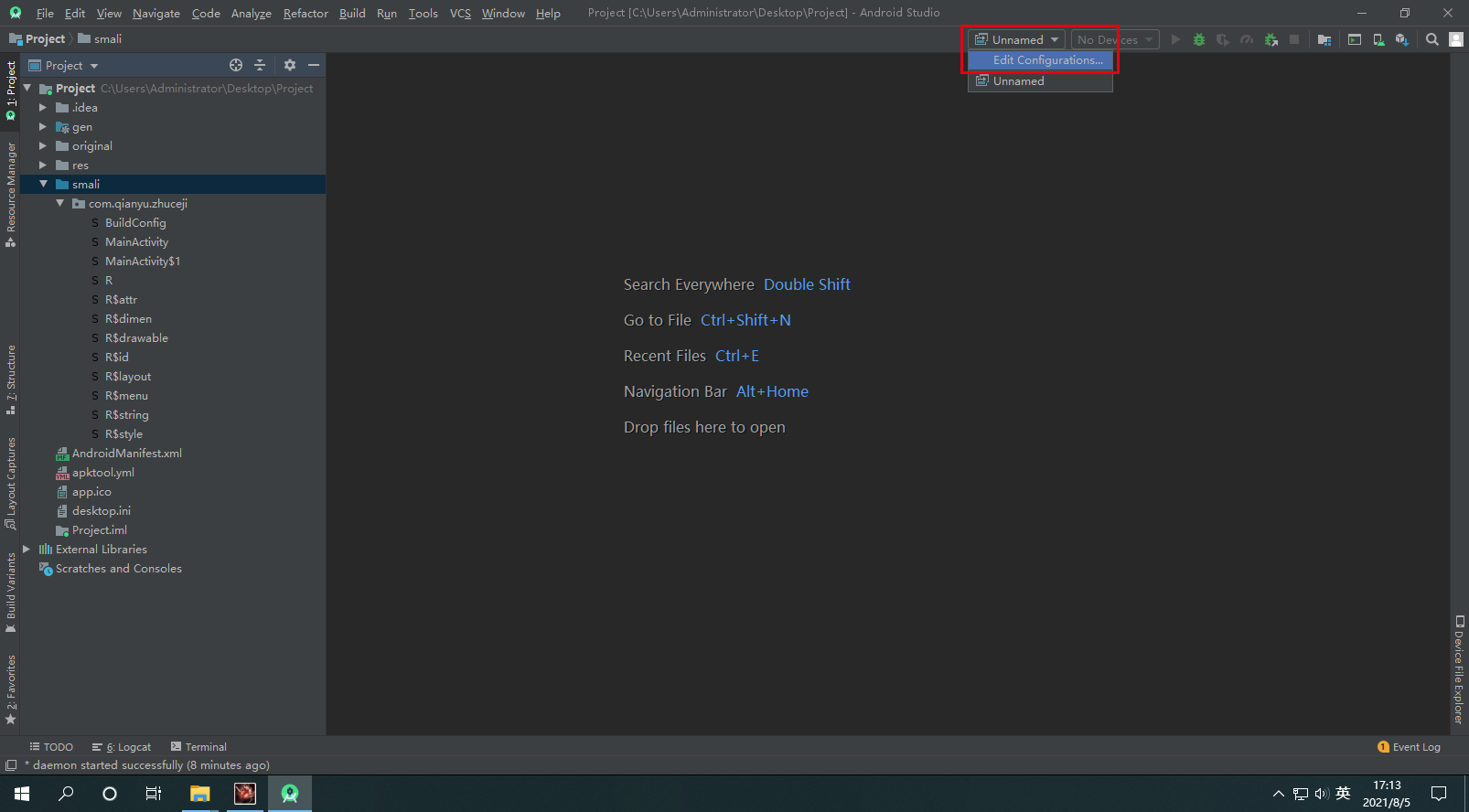Viewport: 1469px width, 812px height.
Task: Click locate/select opened file target icon
Action: (236, 65)
